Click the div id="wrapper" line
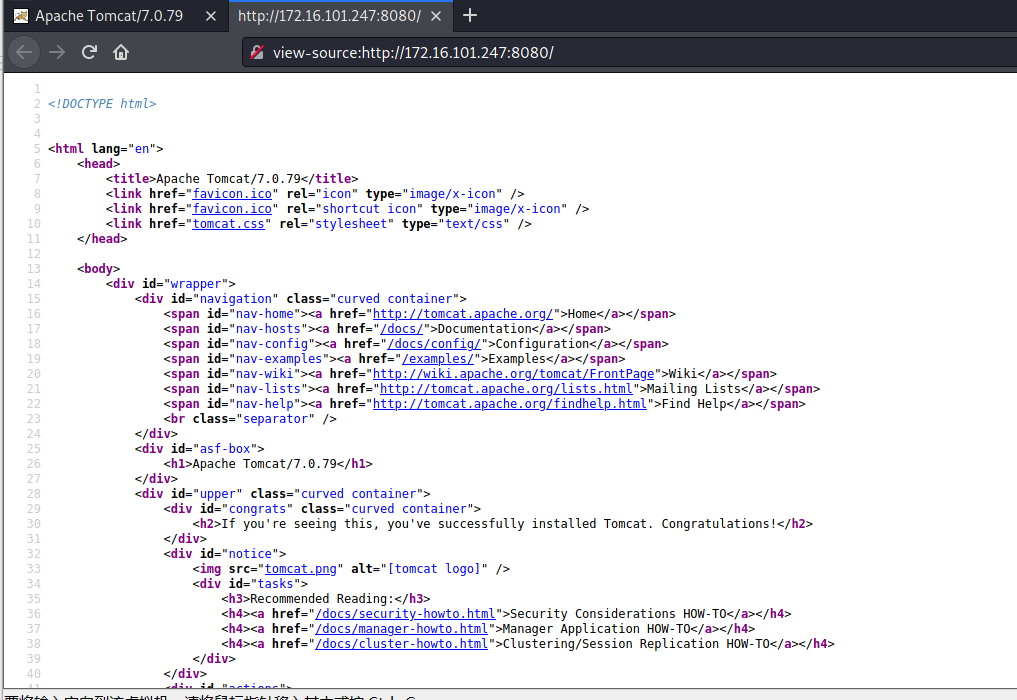 [171, 284]
